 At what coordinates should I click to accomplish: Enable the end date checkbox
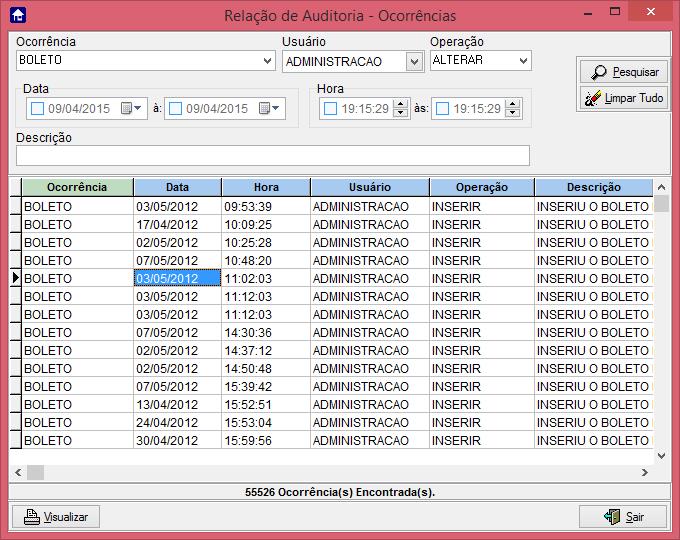175,108
